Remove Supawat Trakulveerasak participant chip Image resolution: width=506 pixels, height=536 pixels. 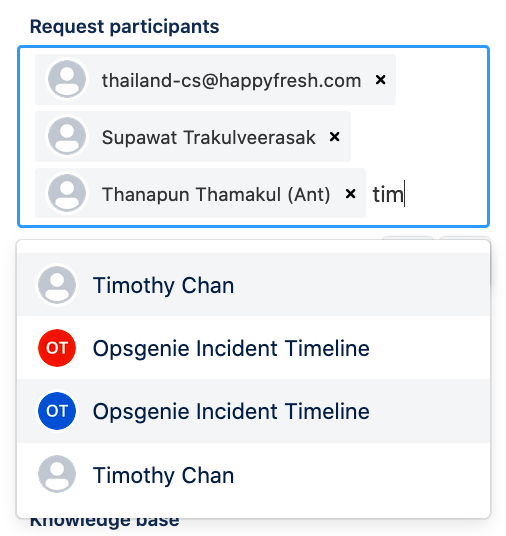[334, 137]
